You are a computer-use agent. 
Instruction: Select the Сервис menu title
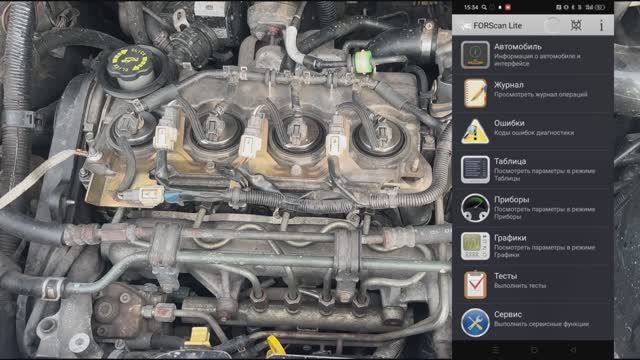[508, 314]
